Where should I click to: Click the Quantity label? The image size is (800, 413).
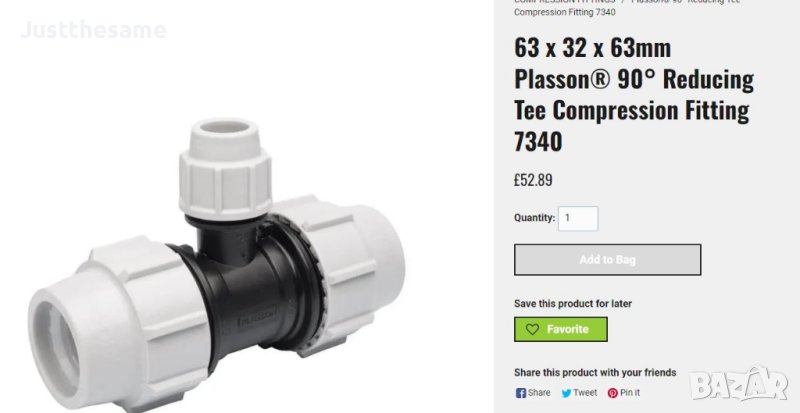(534, 218)
